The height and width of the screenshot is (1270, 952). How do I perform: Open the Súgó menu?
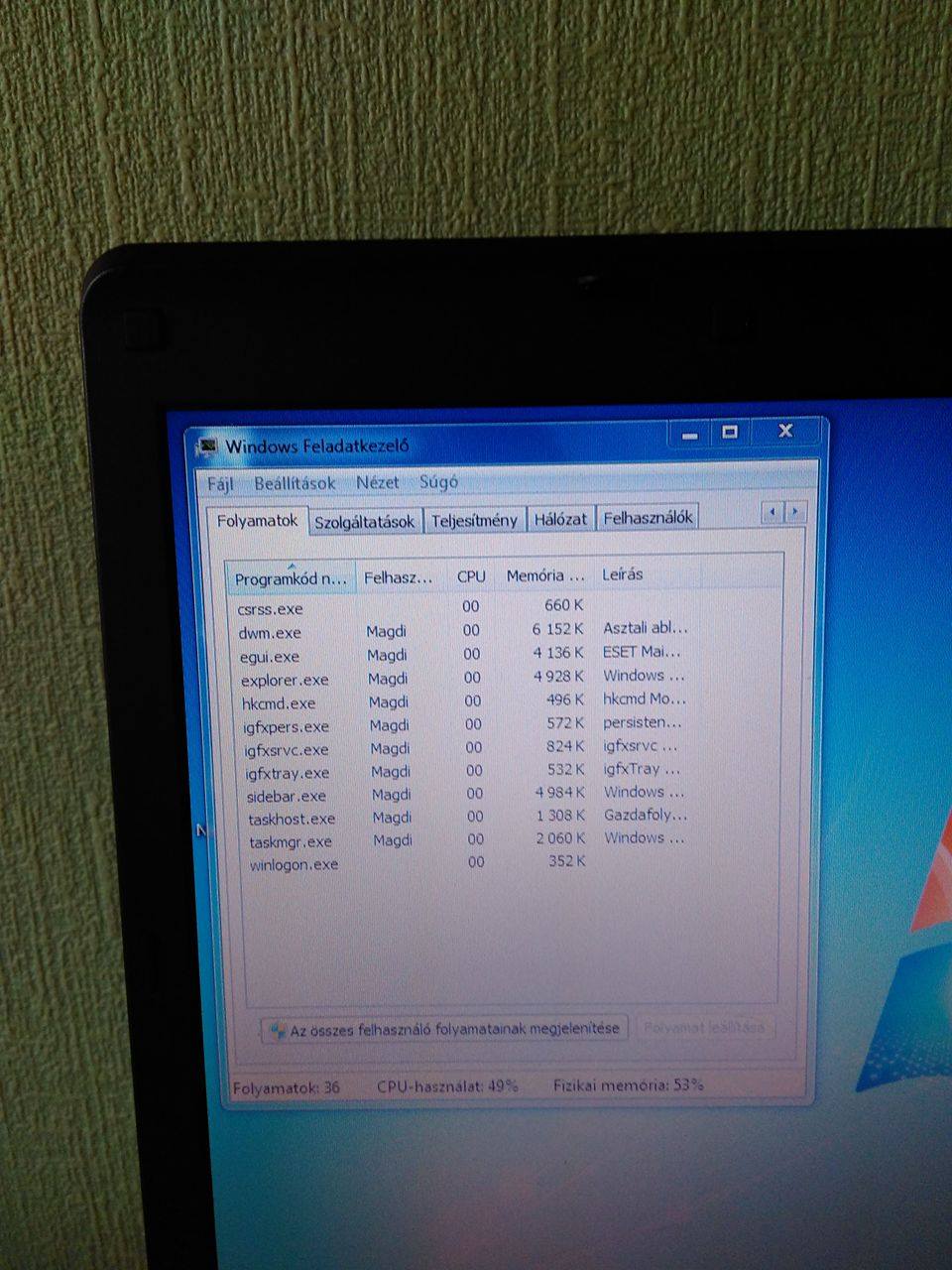click(438, 482)
